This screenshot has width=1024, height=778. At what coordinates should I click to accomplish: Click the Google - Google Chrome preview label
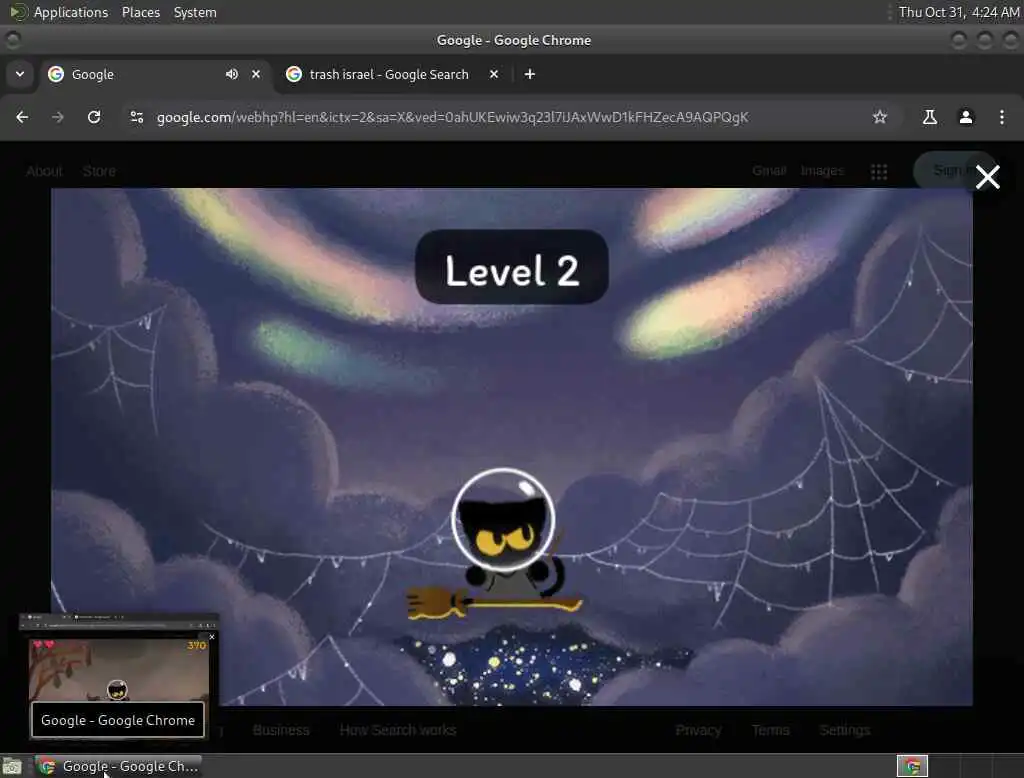pyautogui.click(x=118, y=720)
